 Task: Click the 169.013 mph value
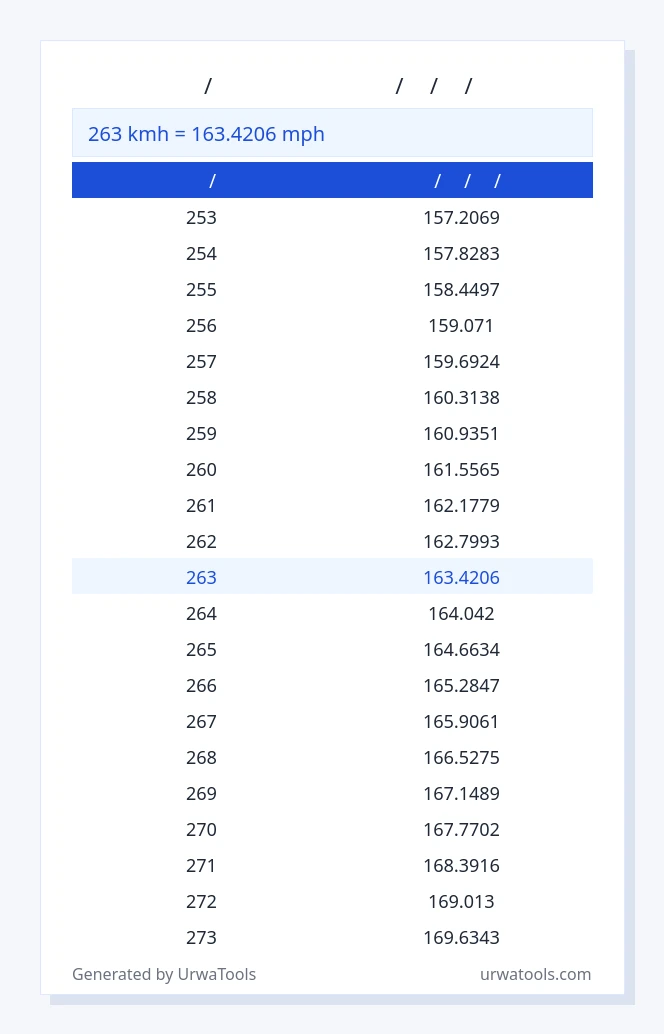click(462, 901)
